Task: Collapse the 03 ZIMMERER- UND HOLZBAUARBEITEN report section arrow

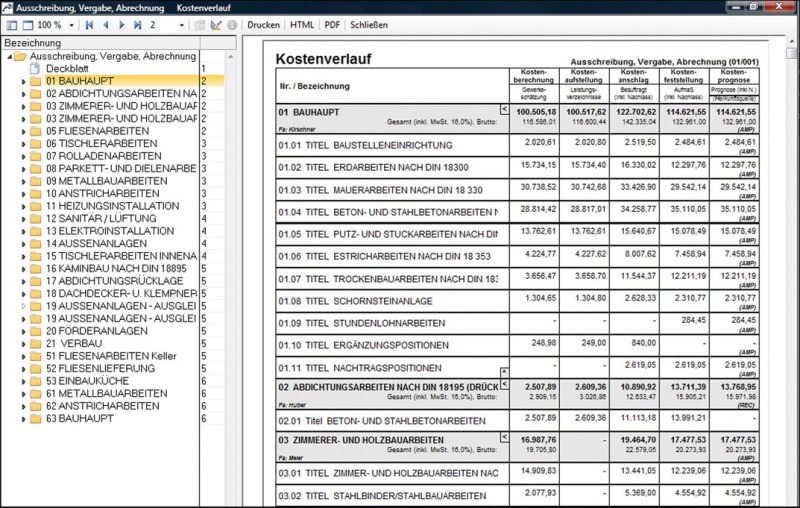Action: (504, 437)
